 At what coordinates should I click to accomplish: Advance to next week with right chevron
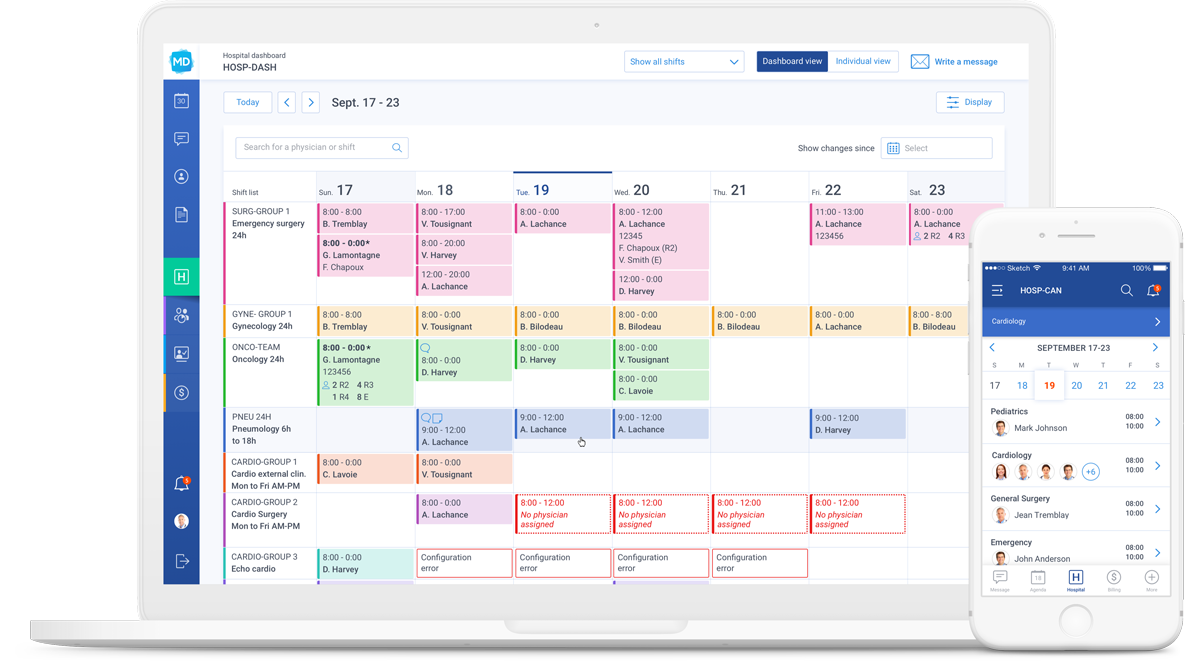[311, 102]
